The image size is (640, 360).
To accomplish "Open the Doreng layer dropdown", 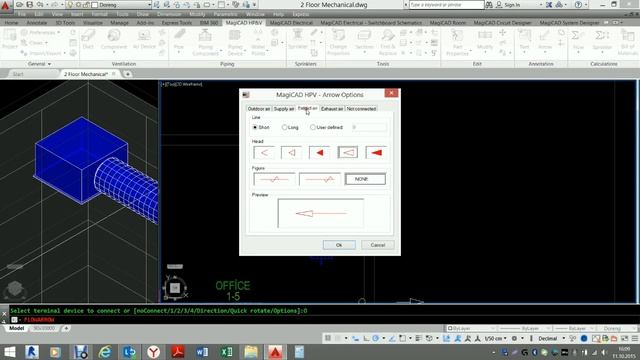I will [x=149, y=5].
